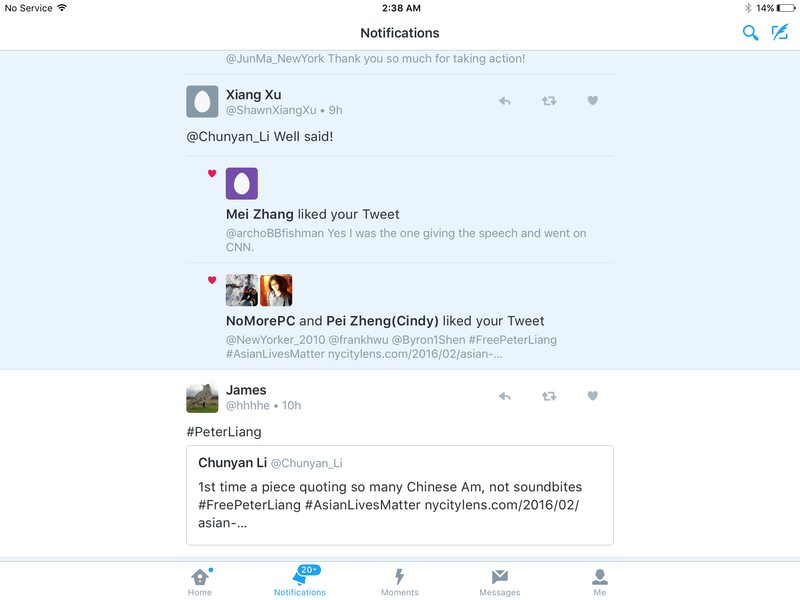Open the Messages tab
800x600 pixels.
pos(499,582)
